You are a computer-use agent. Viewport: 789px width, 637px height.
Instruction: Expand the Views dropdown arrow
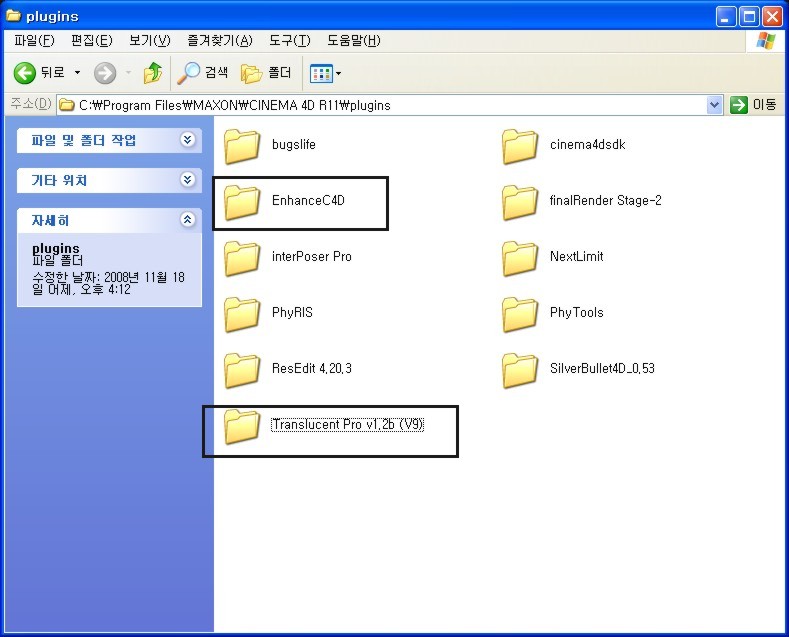[339, 73]
